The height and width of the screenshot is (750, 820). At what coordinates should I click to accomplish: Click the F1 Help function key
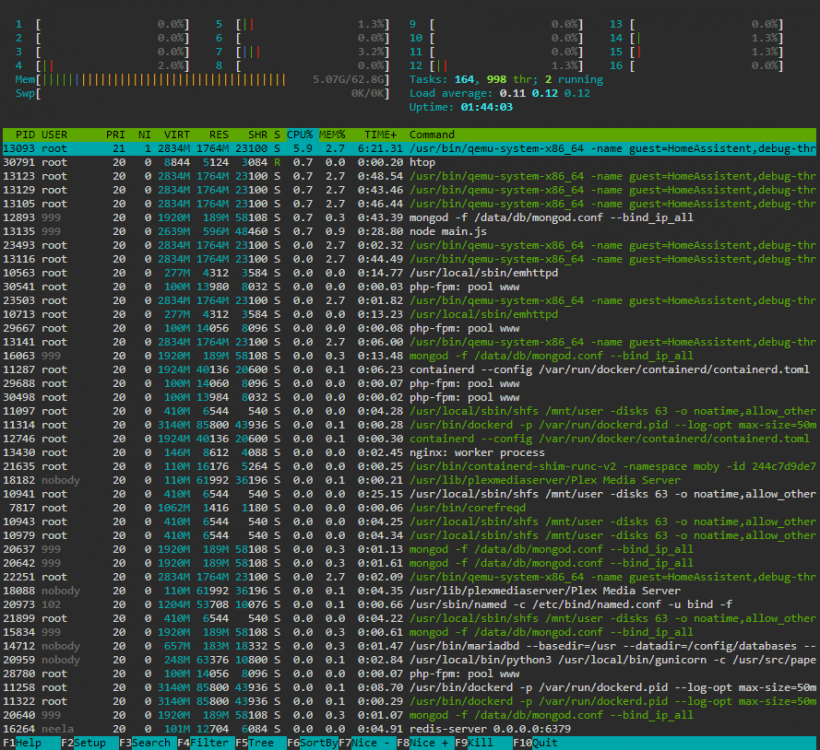pyautogui.click(x=30, y=743)
